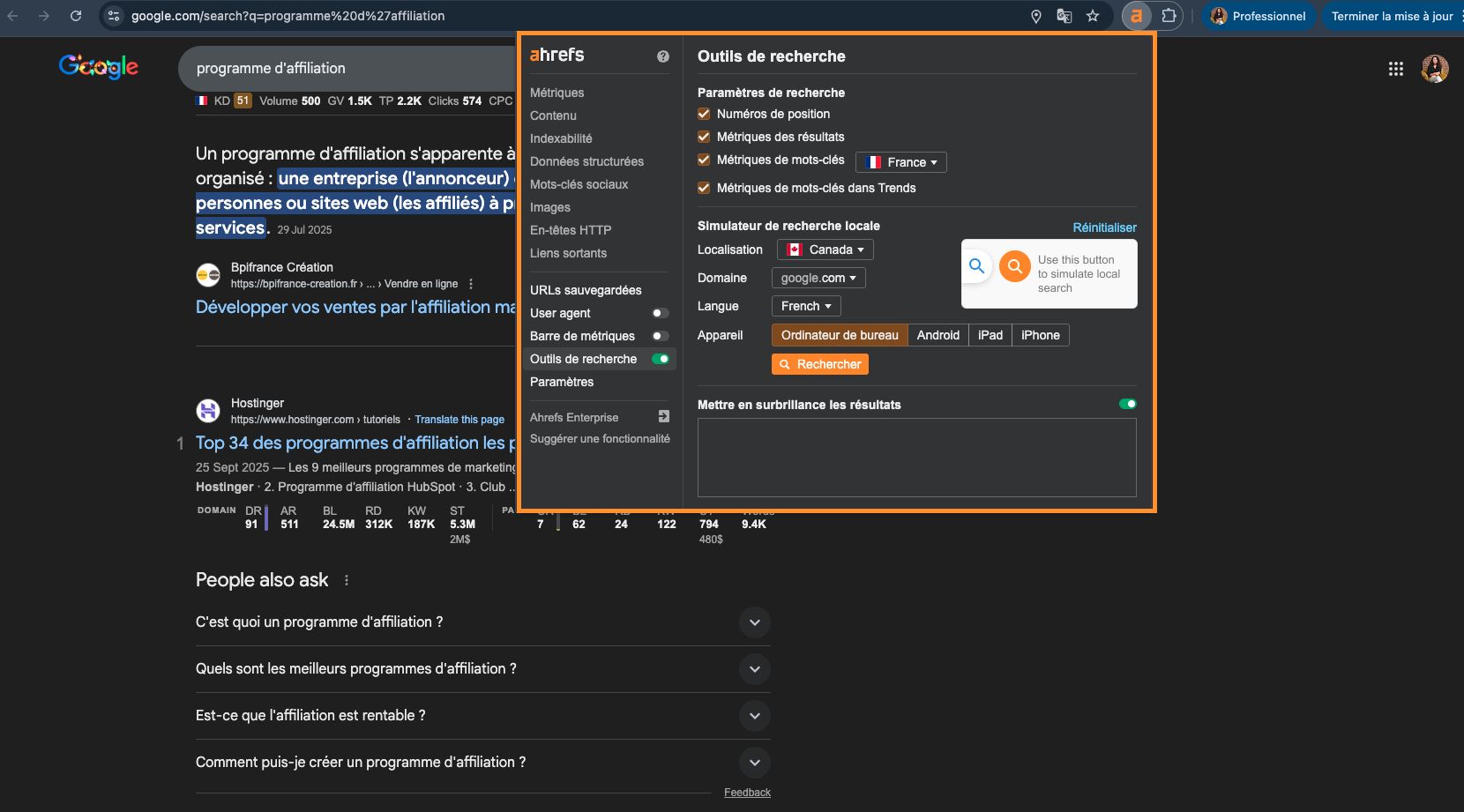Open the France country dropdown

[x=901, y=162]
